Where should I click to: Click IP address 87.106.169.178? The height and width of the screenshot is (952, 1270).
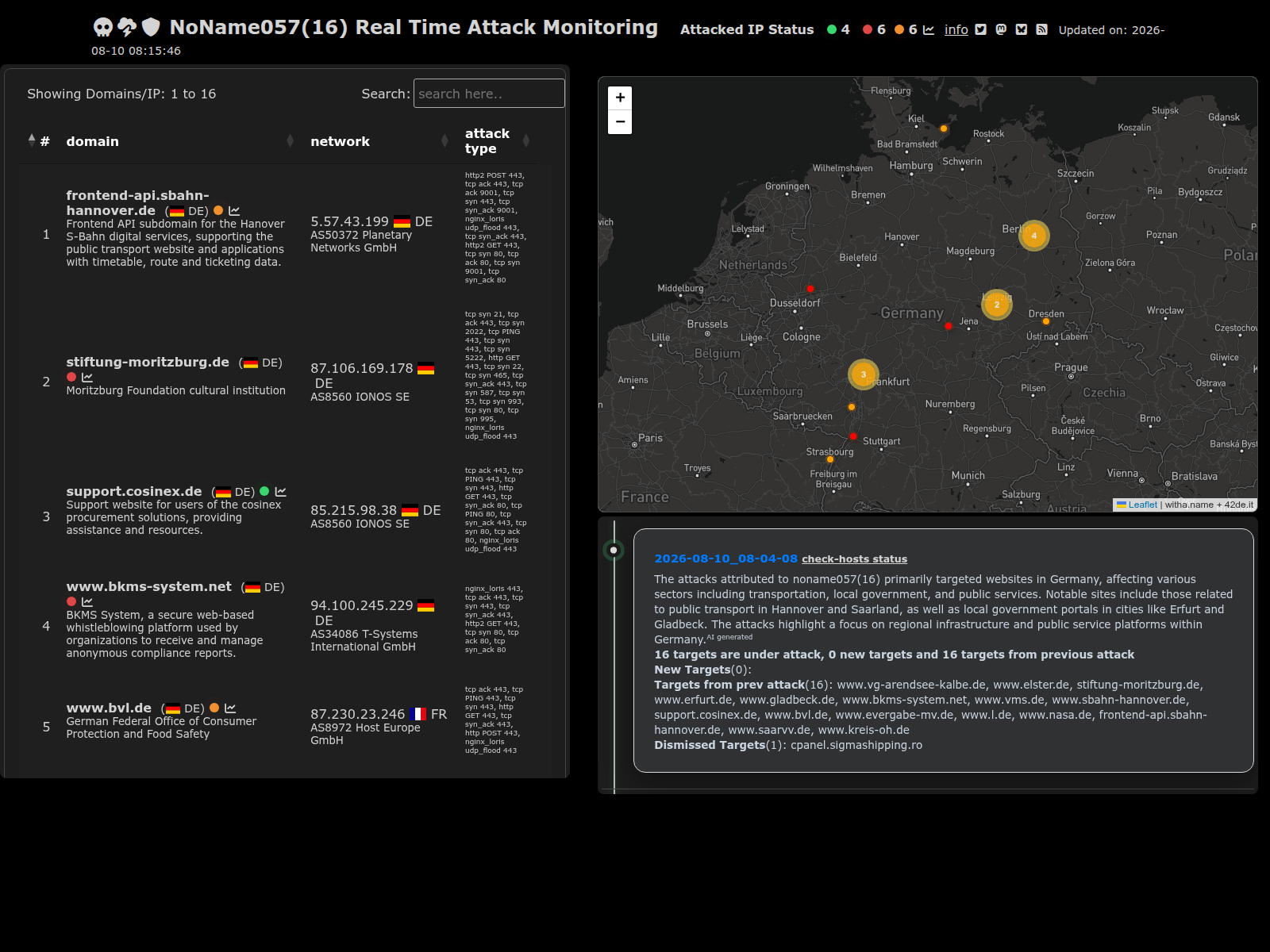tap(362, 368)
